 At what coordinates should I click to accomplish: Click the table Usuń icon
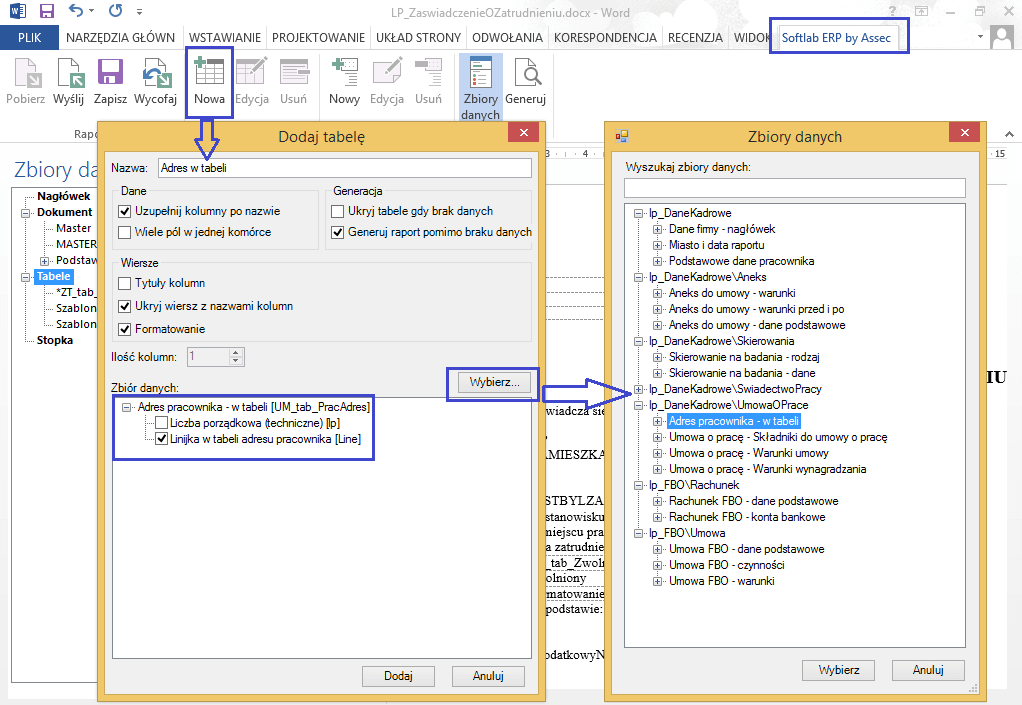(294, 72)
